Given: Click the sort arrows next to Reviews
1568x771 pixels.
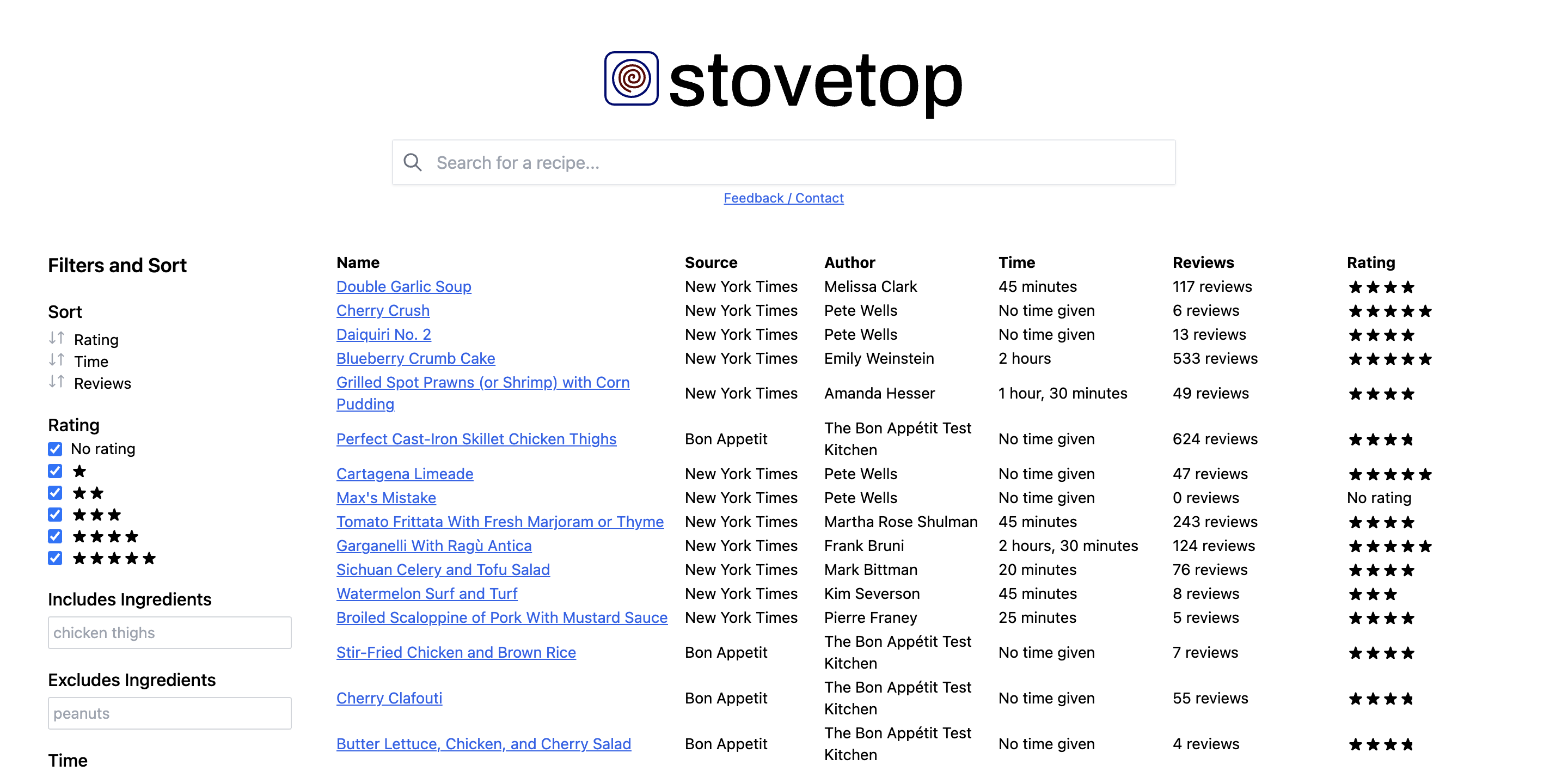Looking at the screenshot, I should [58, 383].
